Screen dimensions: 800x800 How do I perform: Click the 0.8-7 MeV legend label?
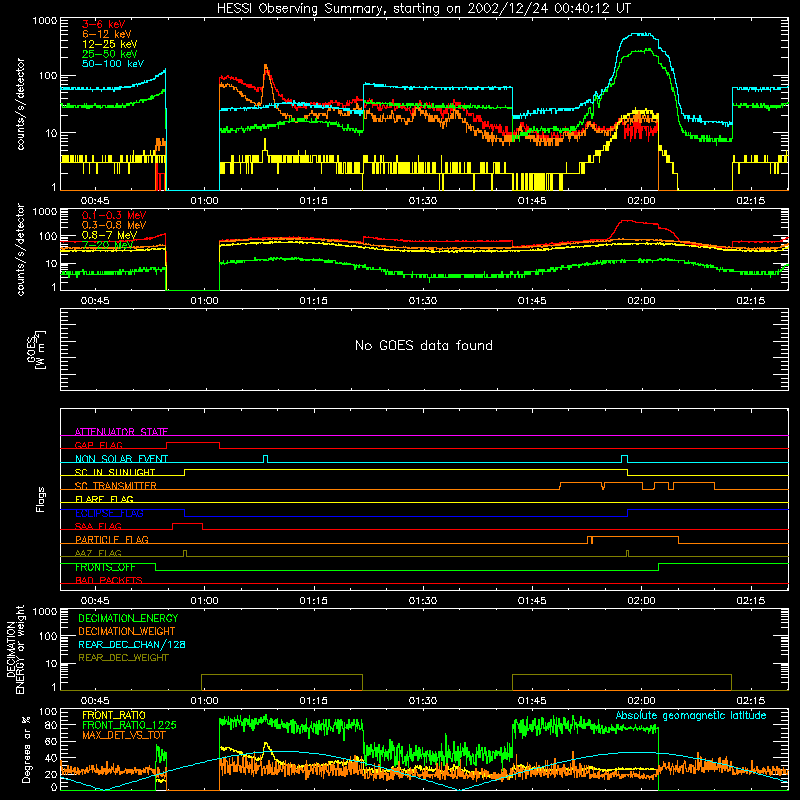click(109, 235)
